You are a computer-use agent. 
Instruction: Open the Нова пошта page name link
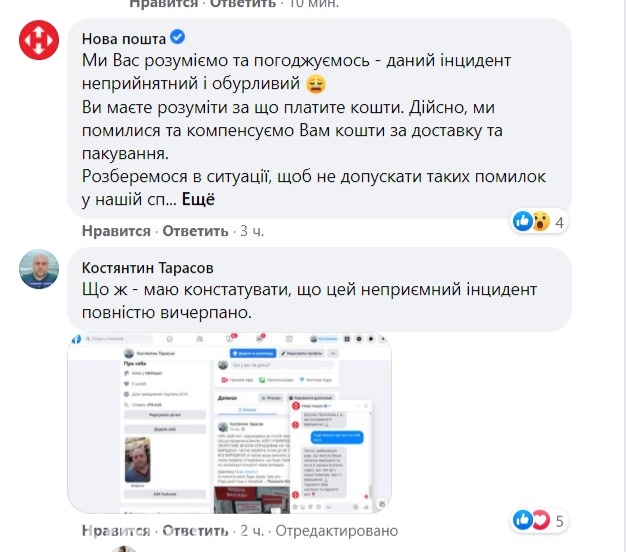point(124,39)
